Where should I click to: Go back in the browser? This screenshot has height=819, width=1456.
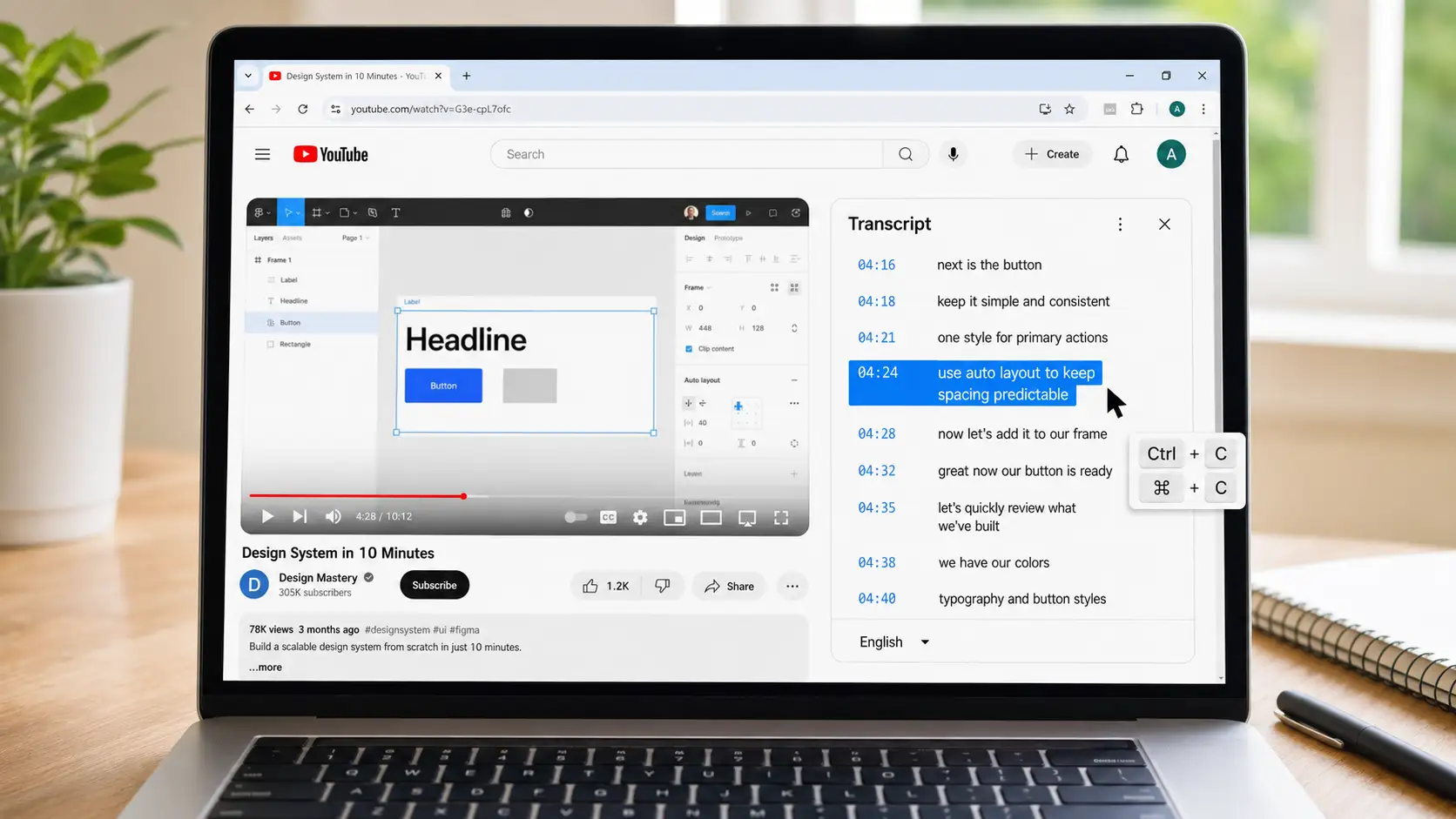tap(250, 109)
